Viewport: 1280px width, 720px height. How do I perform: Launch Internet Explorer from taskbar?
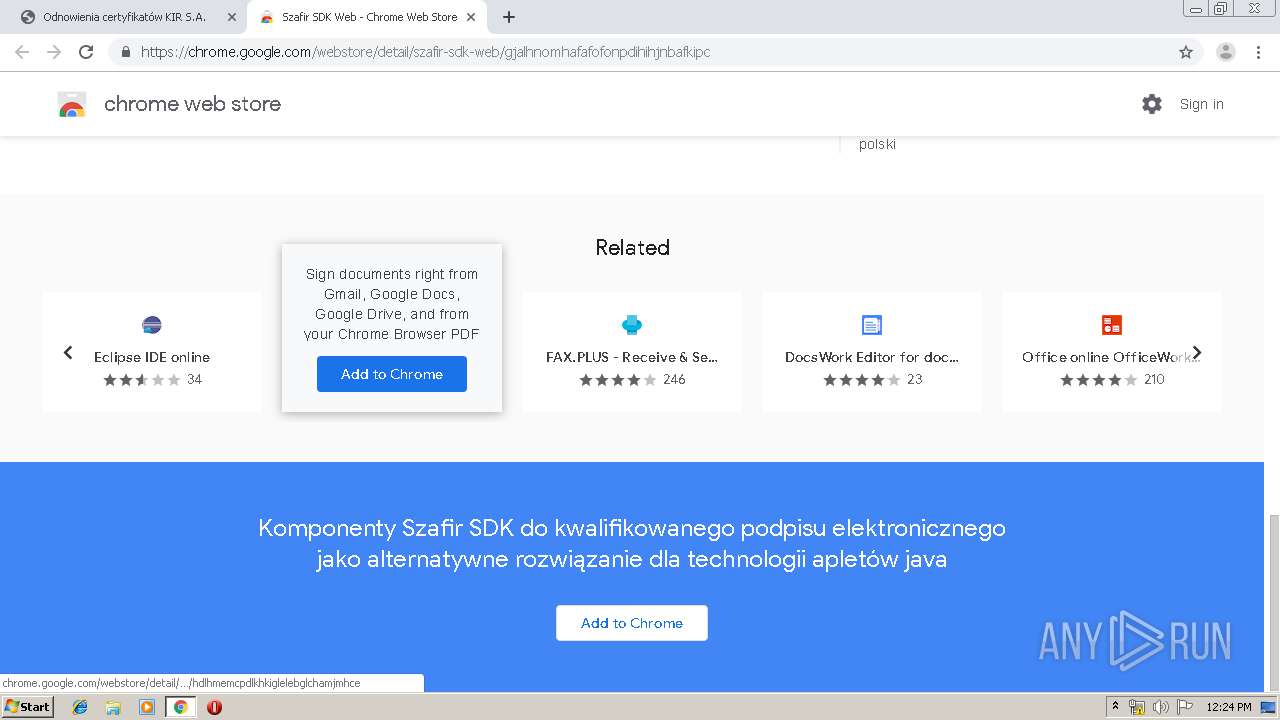tap(80, 707)
